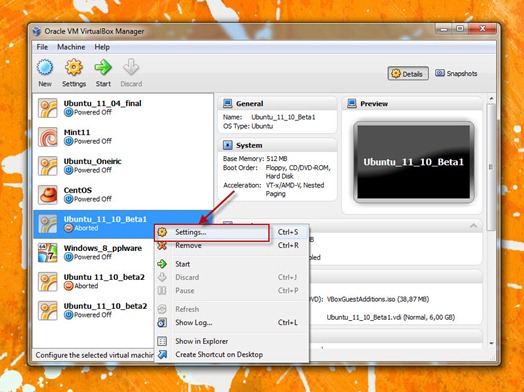Click the Ubuntu_Oneiric OS icon
The width and height of the screenshot is (524, 392).
47,166
